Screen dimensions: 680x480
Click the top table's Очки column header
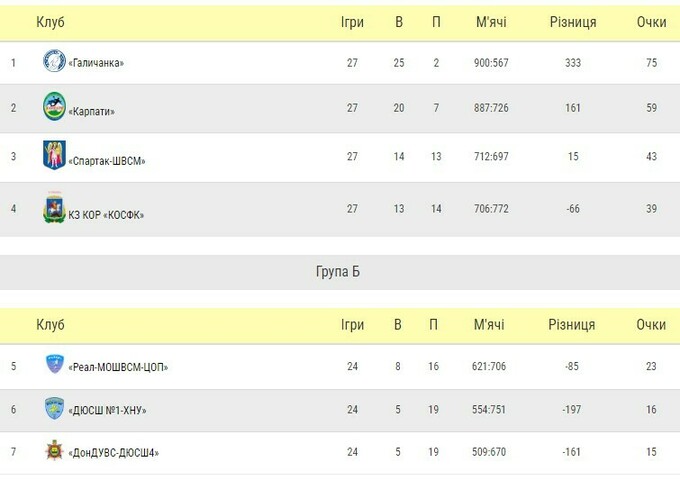[x=651, y=22]
